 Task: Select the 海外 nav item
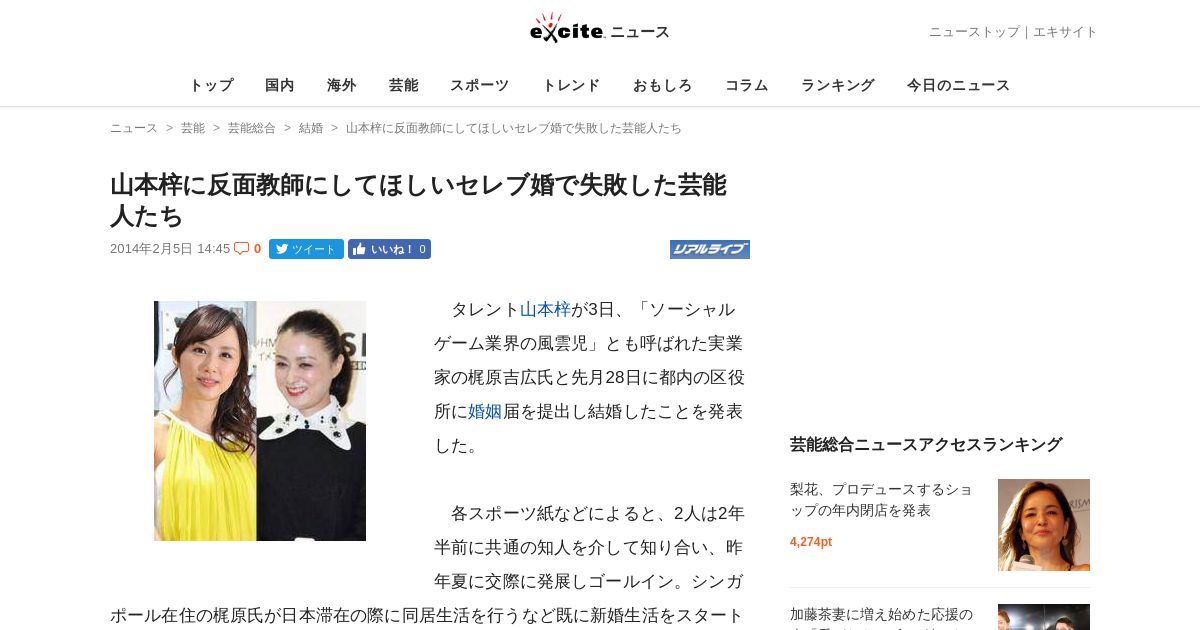pos(342,85)
